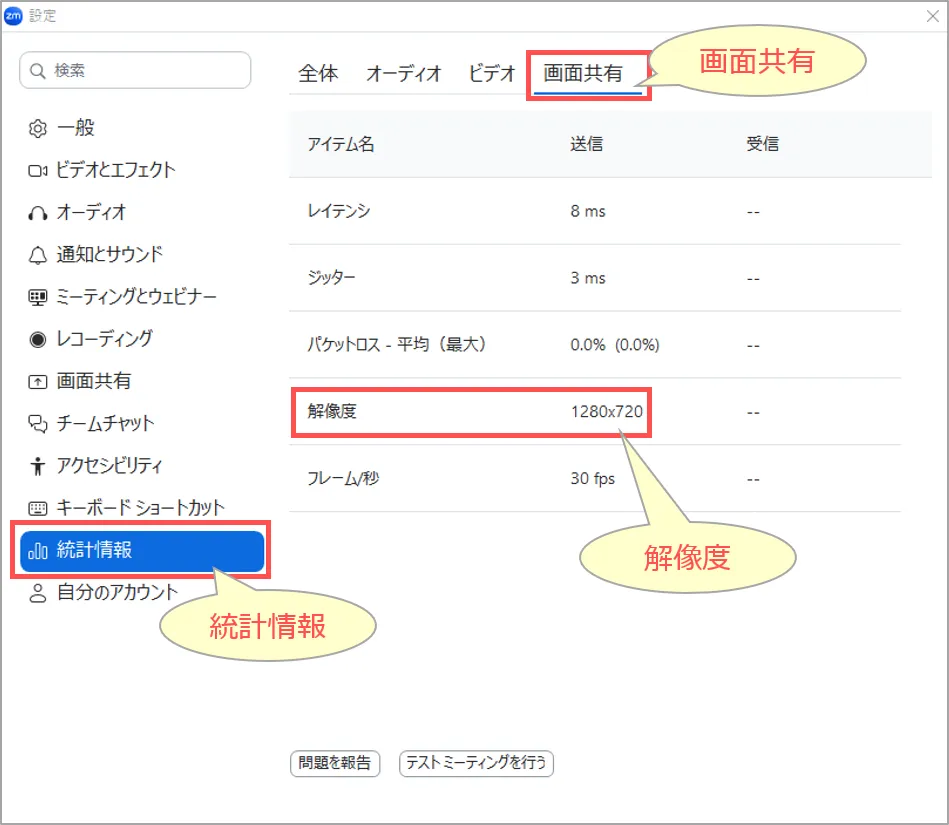949x825 pixels.
Task: Open アクセシビリティ via the person icon
Action: point(38,466)
